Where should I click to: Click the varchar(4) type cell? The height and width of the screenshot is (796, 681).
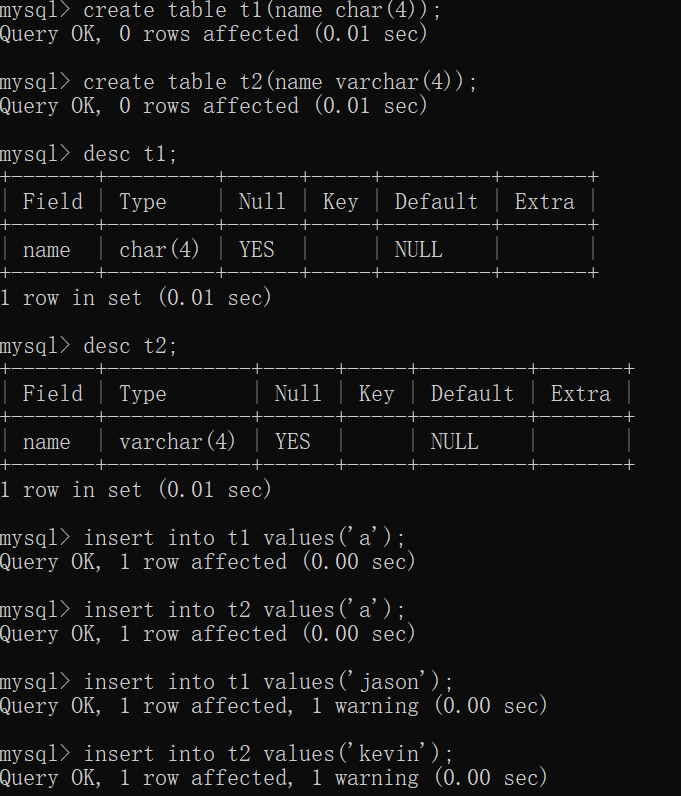click(x=177, y=442)
